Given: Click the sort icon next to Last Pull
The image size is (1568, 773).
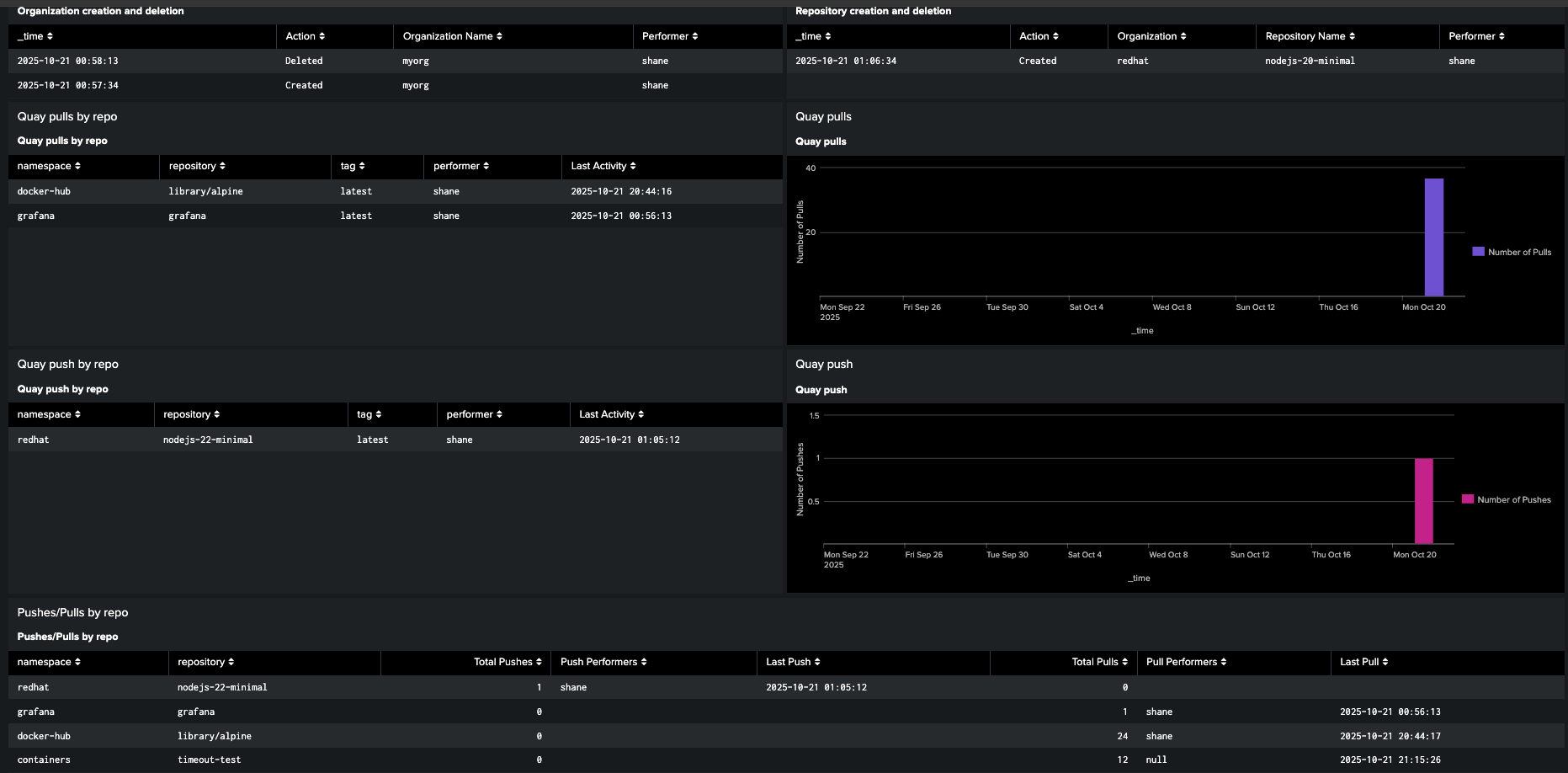Looking at the screenshot, I should click(1385, 662).
